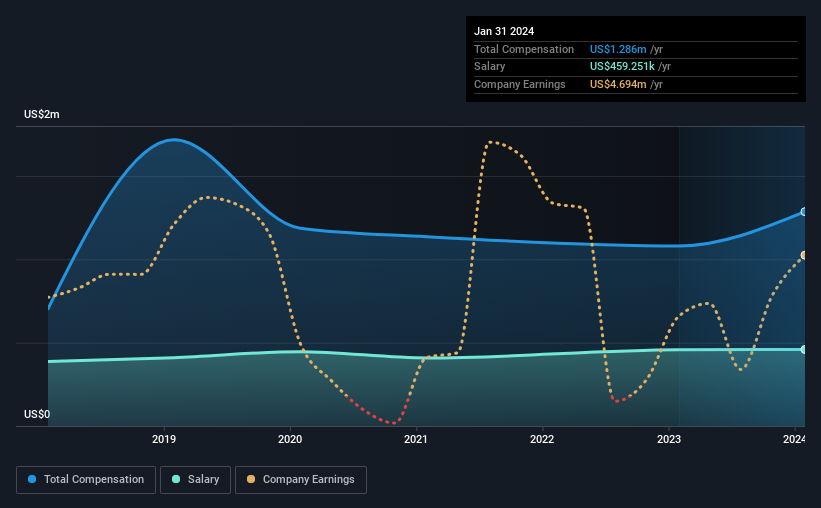Image resolution: width=821 pixels, height=508 pixels.
Task: Click the Company Earnings label in tooltip
Action: 519,84
